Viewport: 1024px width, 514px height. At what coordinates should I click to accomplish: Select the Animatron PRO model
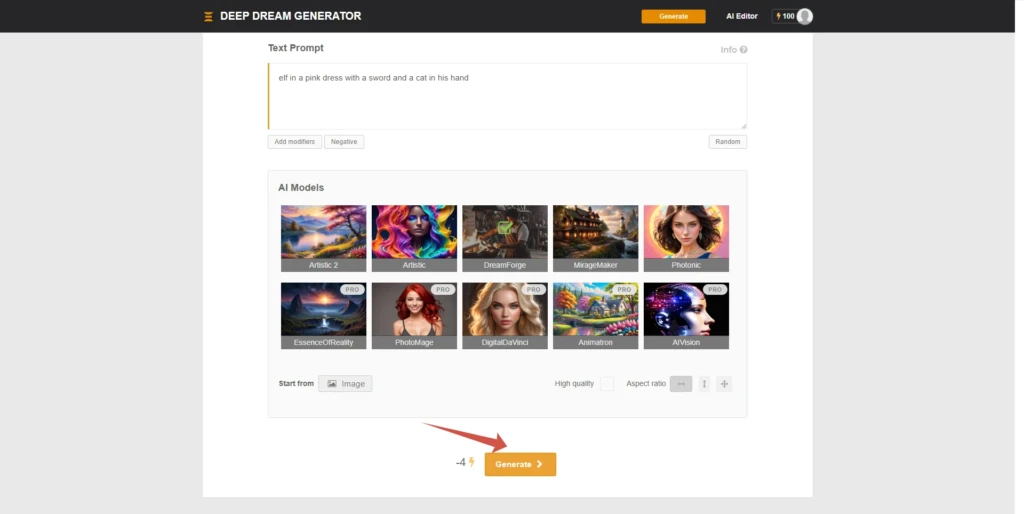click(x=596, y=315)
